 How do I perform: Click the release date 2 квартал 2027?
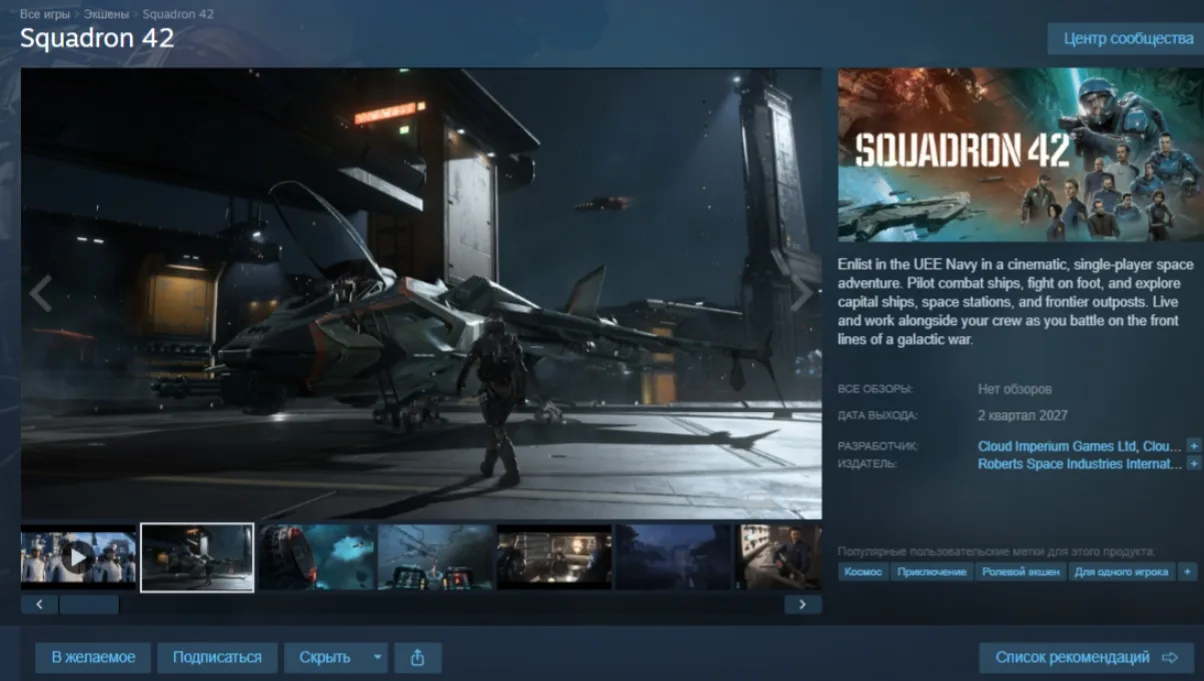tap(1022, 415)
